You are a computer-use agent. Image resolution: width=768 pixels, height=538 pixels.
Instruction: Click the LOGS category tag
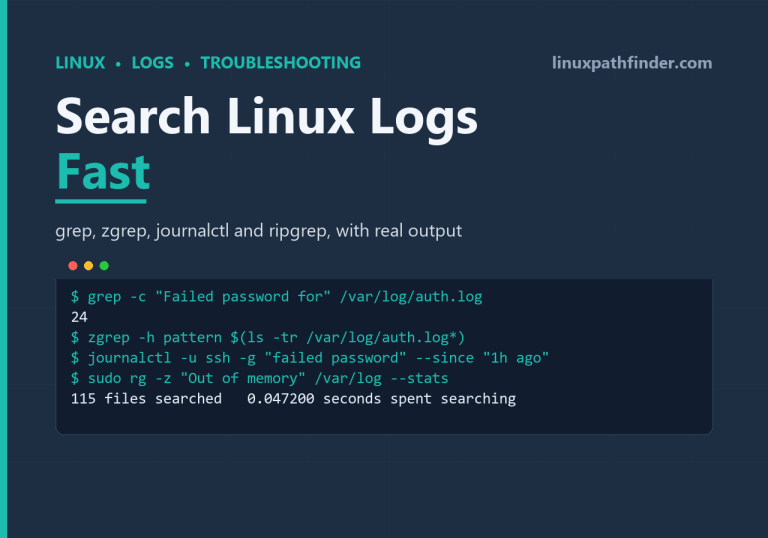coord(152,63)
